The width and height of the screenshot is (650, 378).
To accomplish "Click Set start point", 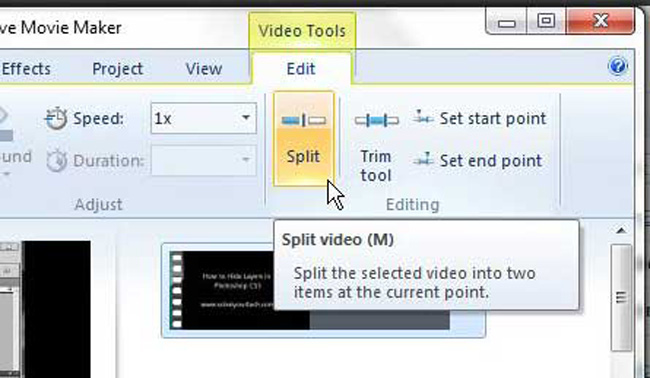I will tap(480, 119).
